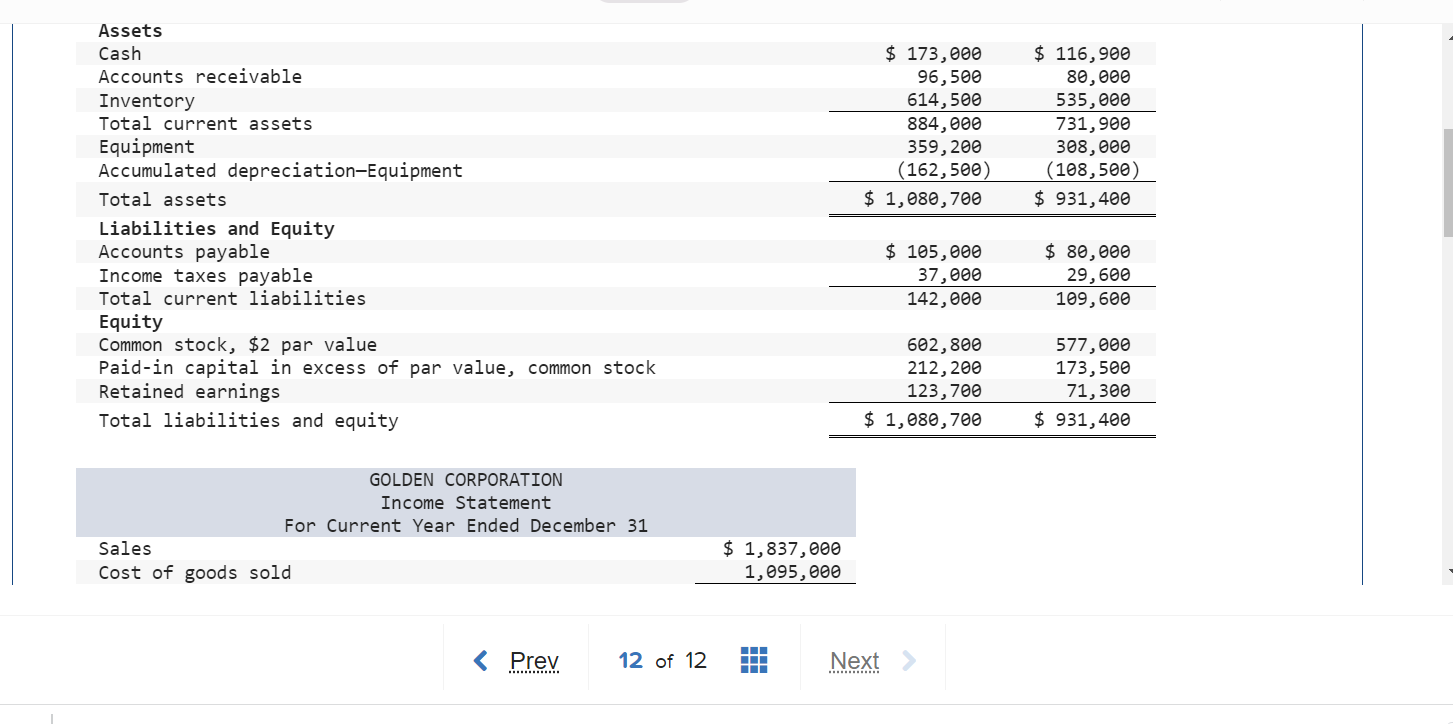Select the Income taxes payable label
Image resolution: width=1453 pixels, height=724 pixels.
coord(205,276)
